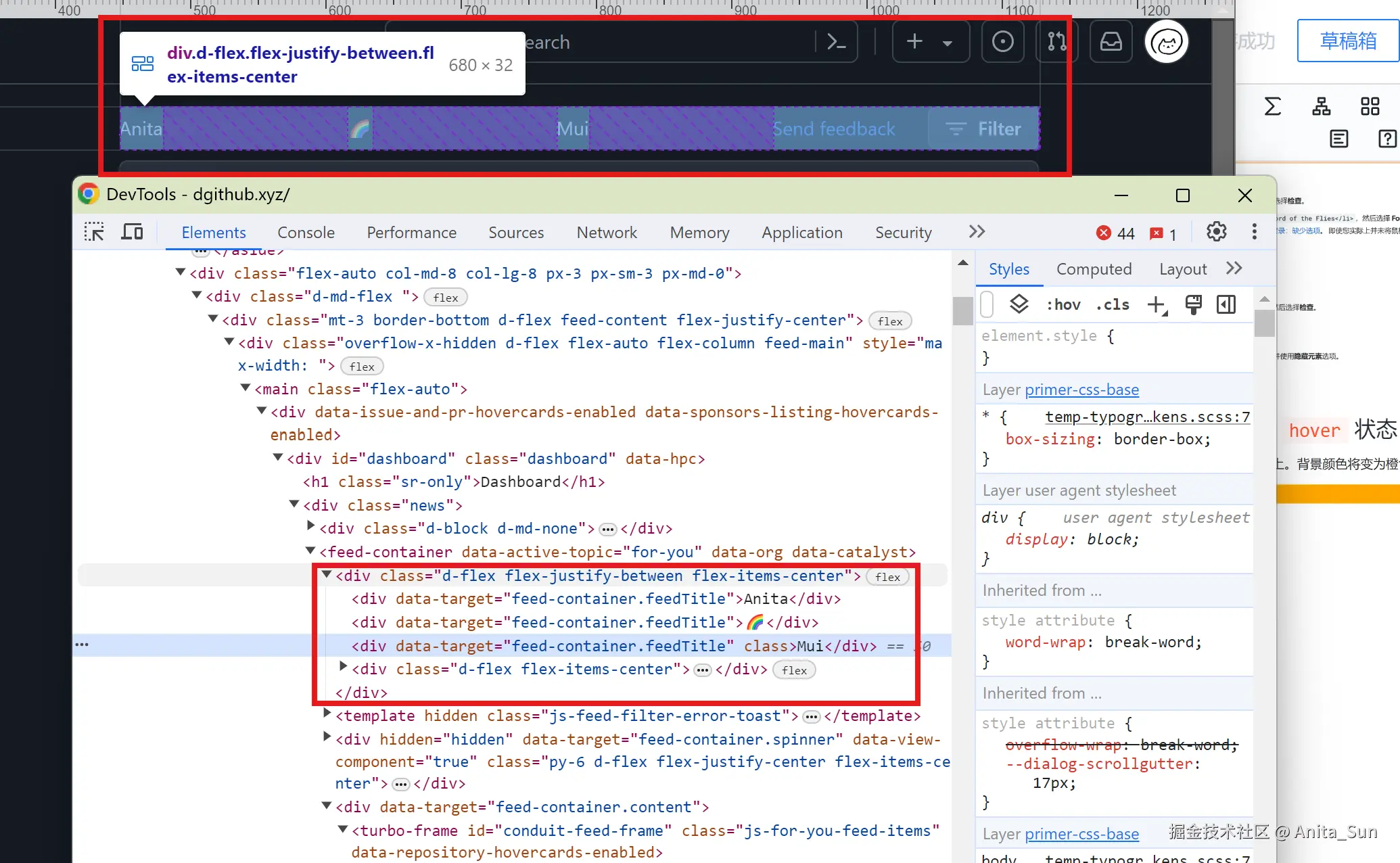Toggle the computed styles sidebar icon
Screen dimensions: 1400x863
point(1226,305)
